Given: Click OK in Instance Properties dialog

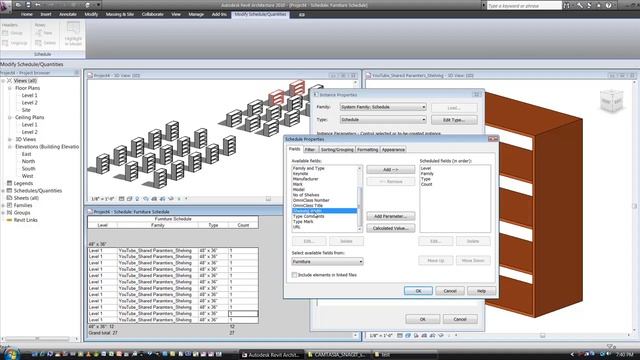Looking at the screenshot, I should (x=422, y=319).
